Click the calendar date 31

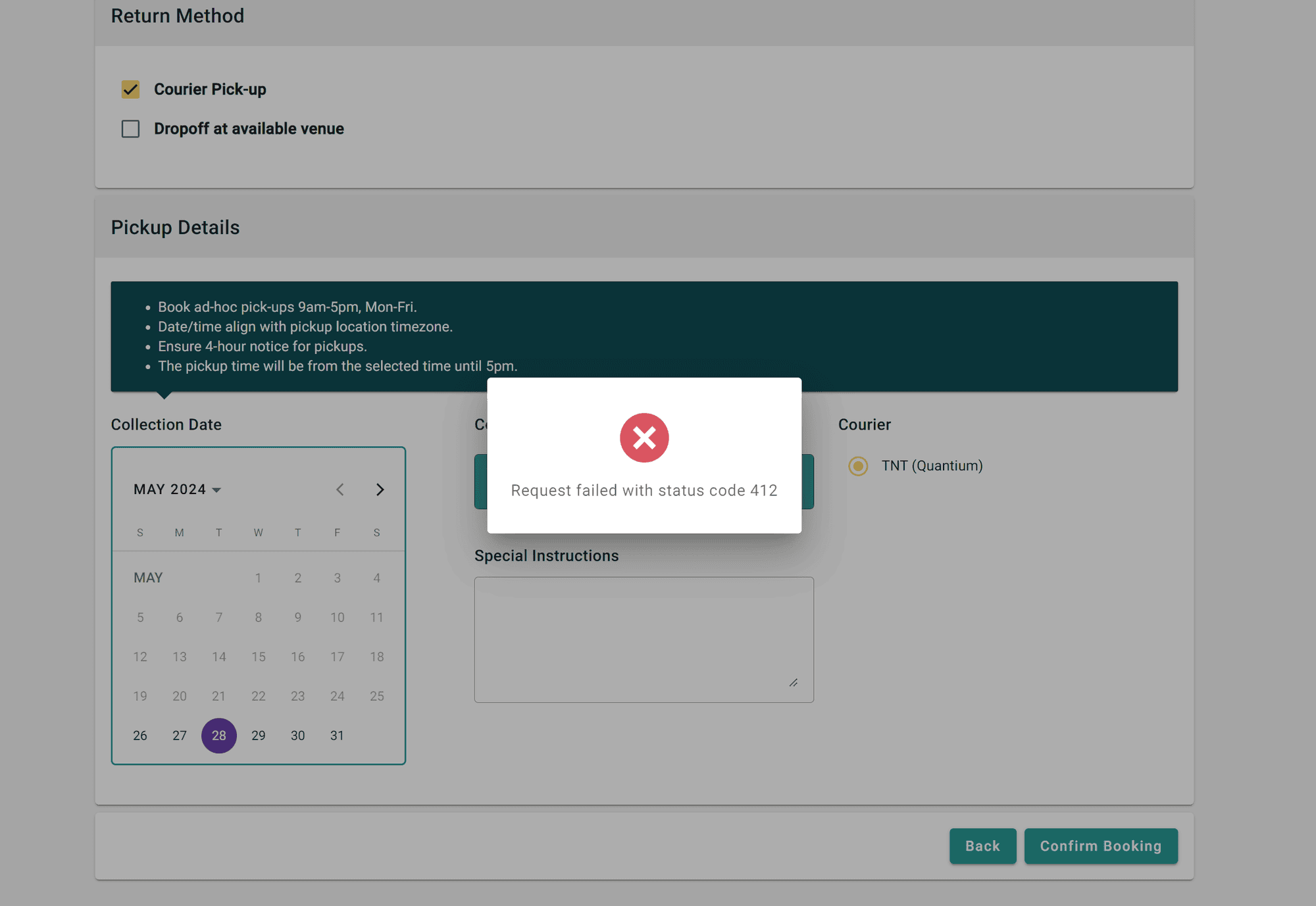tap(337, 735)
